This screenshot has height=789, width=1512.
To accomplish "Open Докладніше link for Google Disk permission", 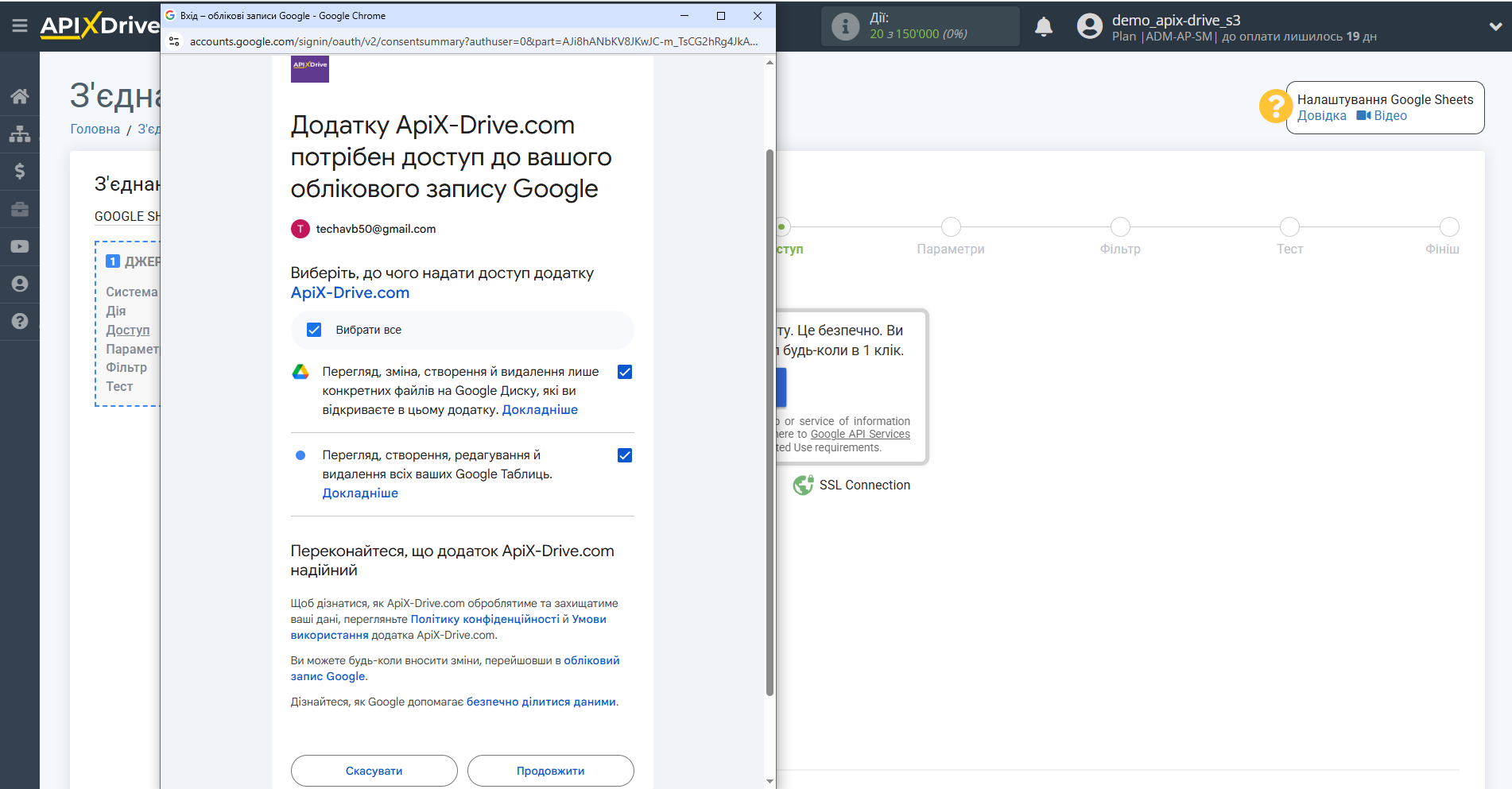I will 540,410.
